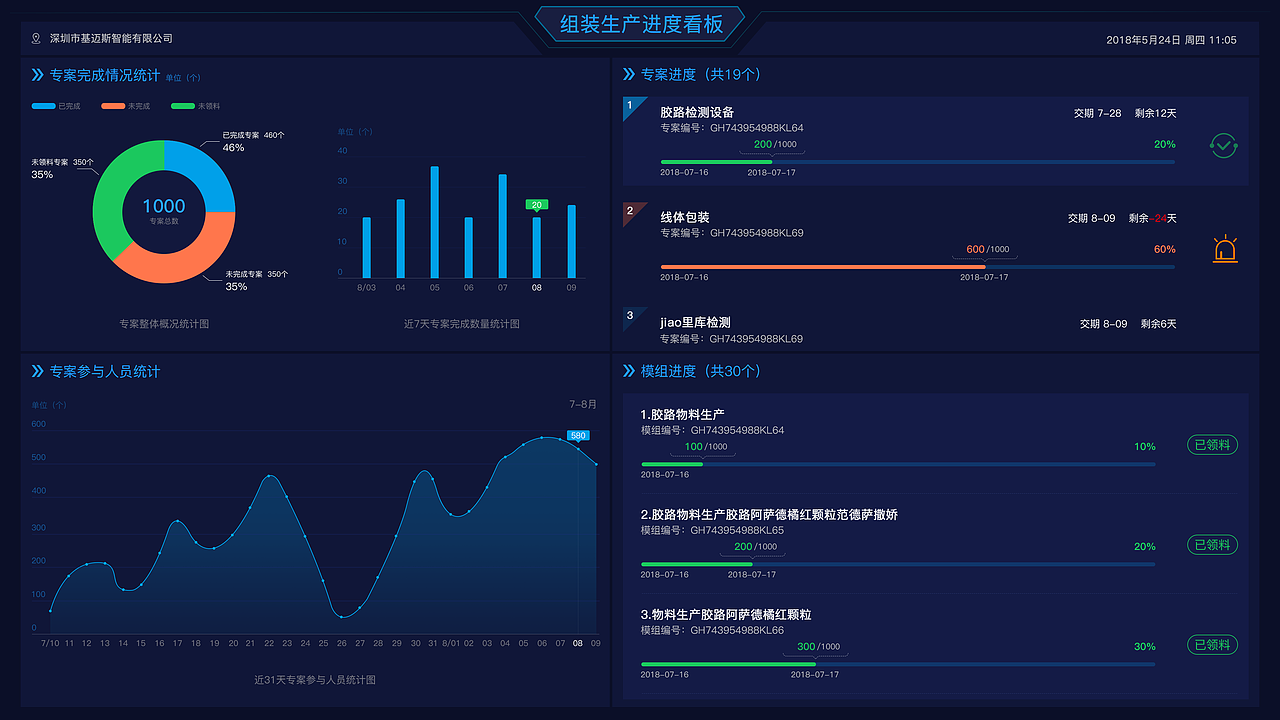Click the 580 data label on the line chart
Viewport: 1280px width, 720px height.
tap(578, 435)
